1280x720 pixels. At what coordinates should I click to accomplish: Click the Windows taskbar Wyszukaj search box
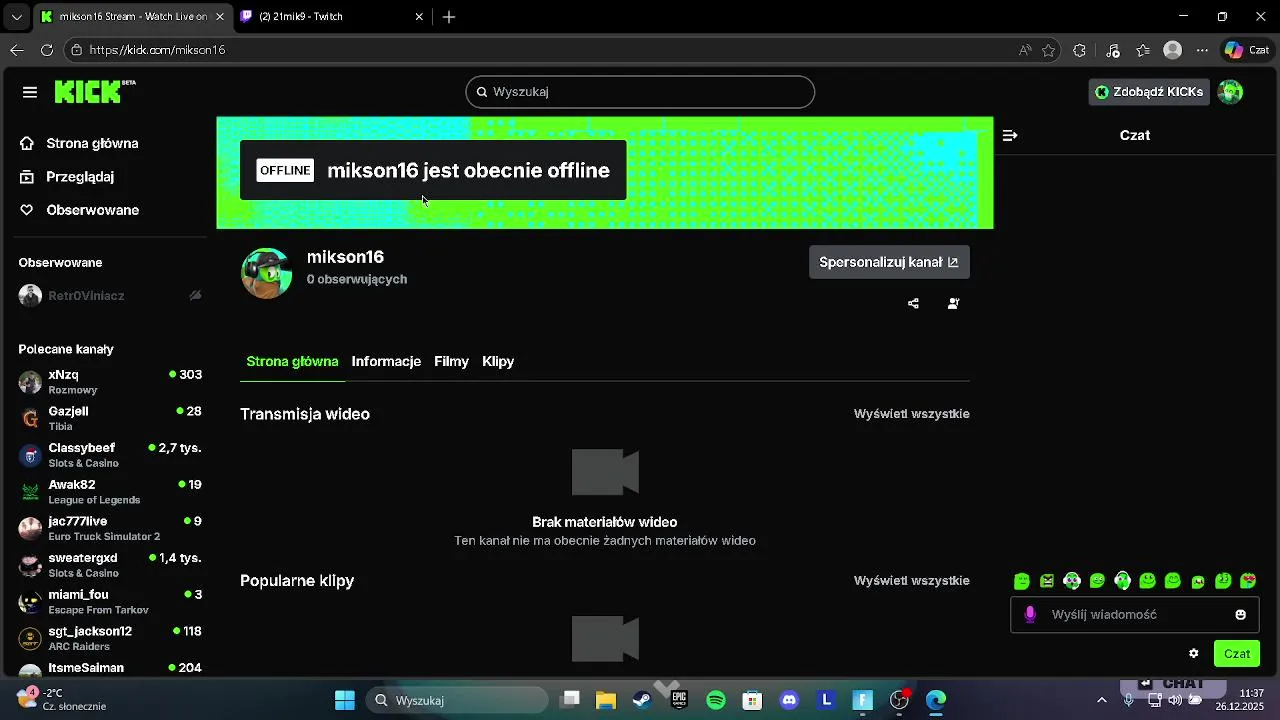(457, 700)
